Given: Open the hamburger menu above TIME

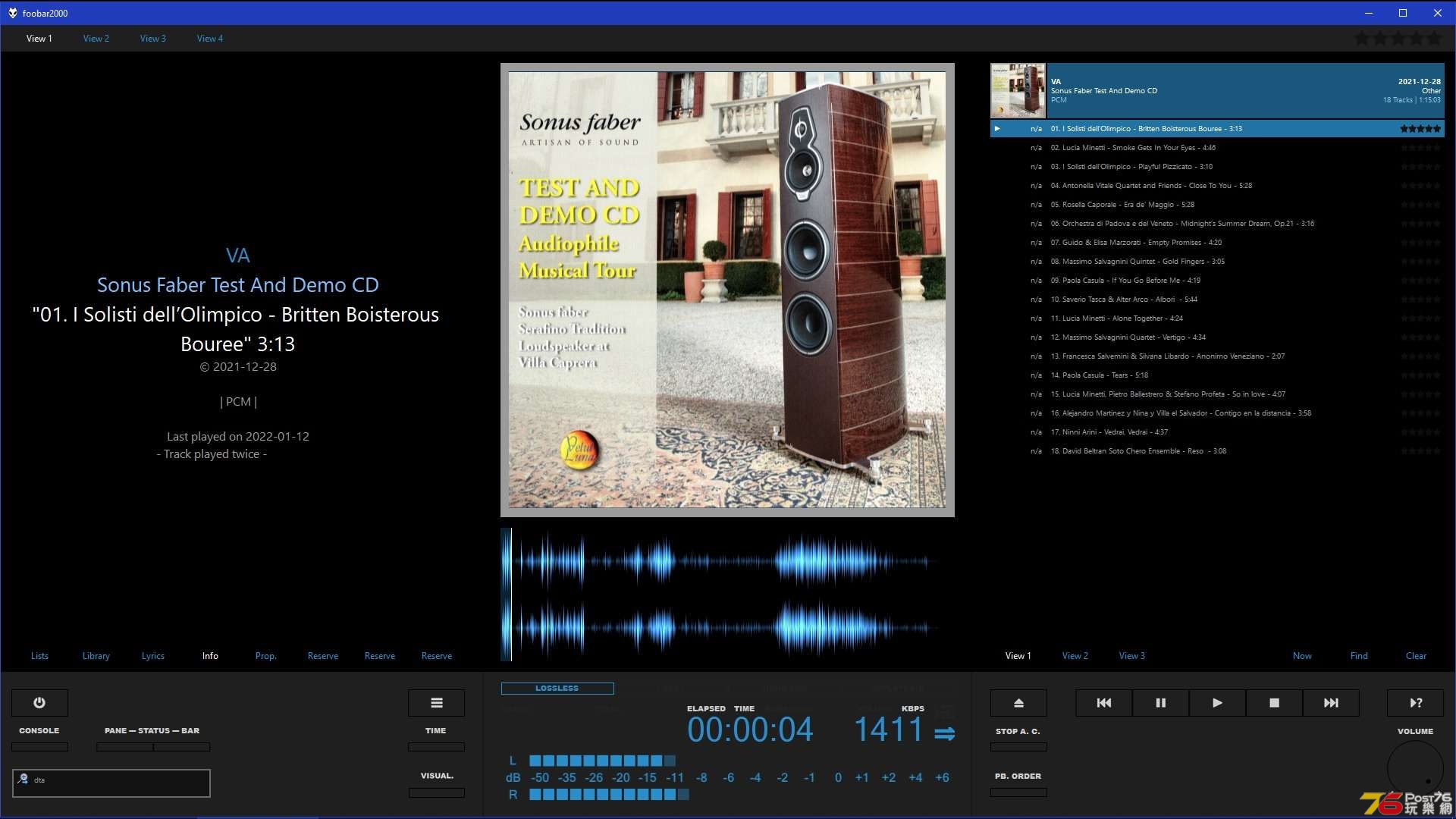Looking at the screenshot, I should coord(436,703).
